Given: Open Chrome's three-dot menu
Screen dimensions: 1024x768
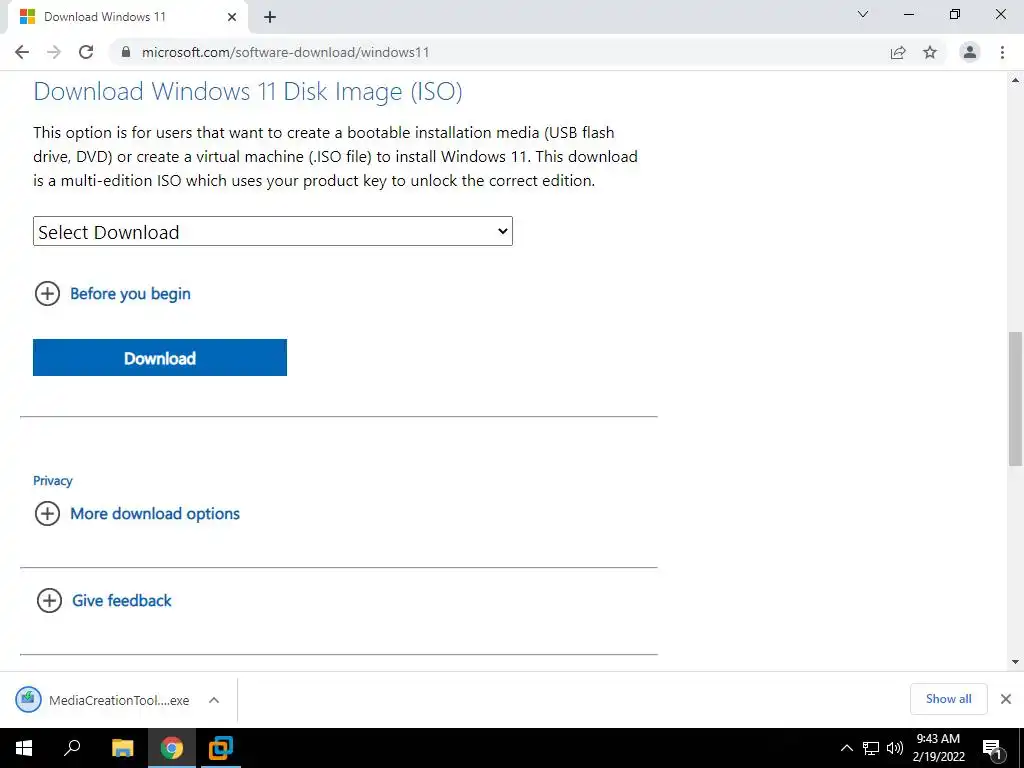Looking at the screenshot, I should [x=1002, y=52].
